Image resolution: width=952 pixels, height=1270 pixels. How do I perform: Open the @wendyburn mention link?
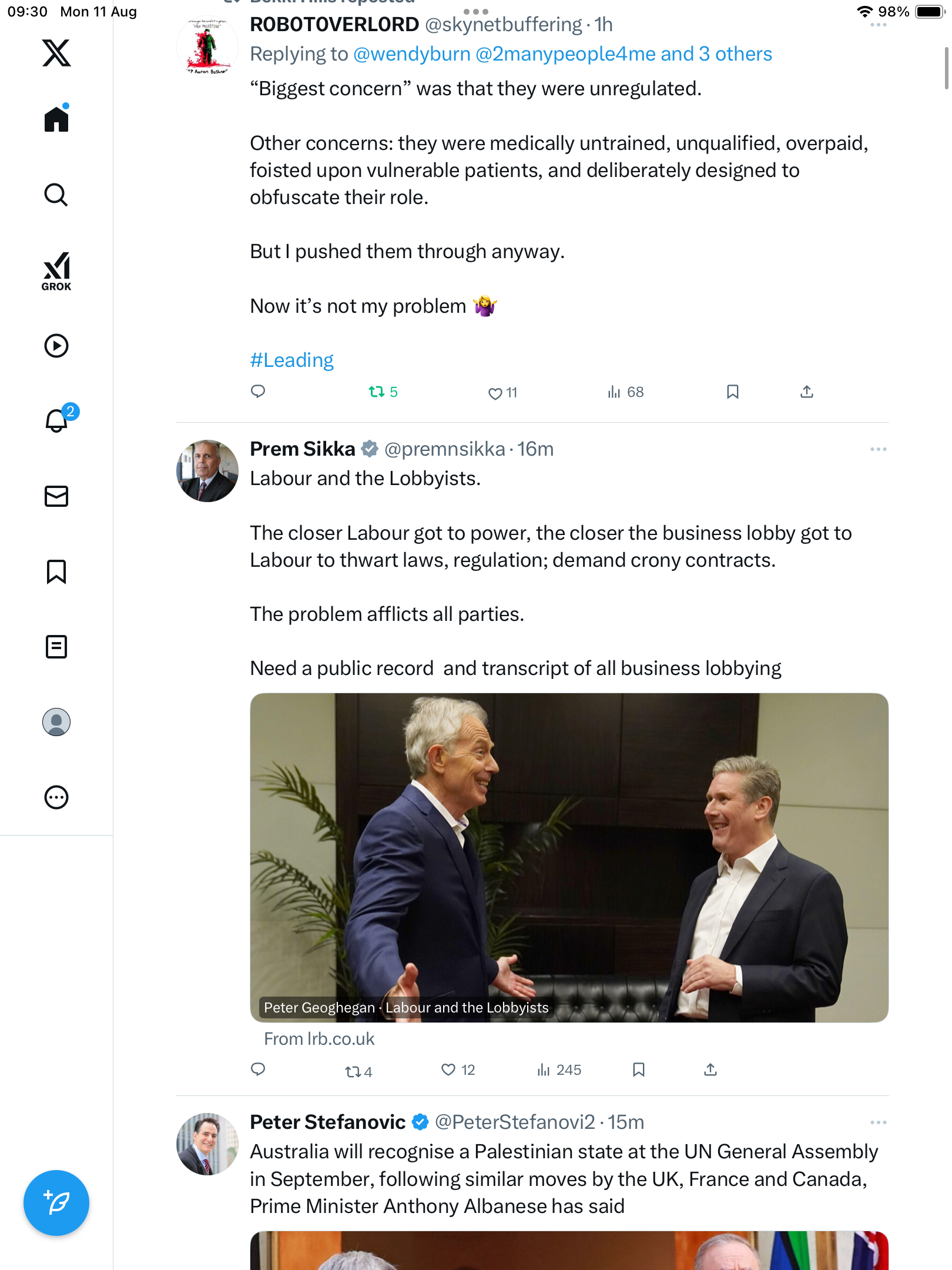click(412, 54)
